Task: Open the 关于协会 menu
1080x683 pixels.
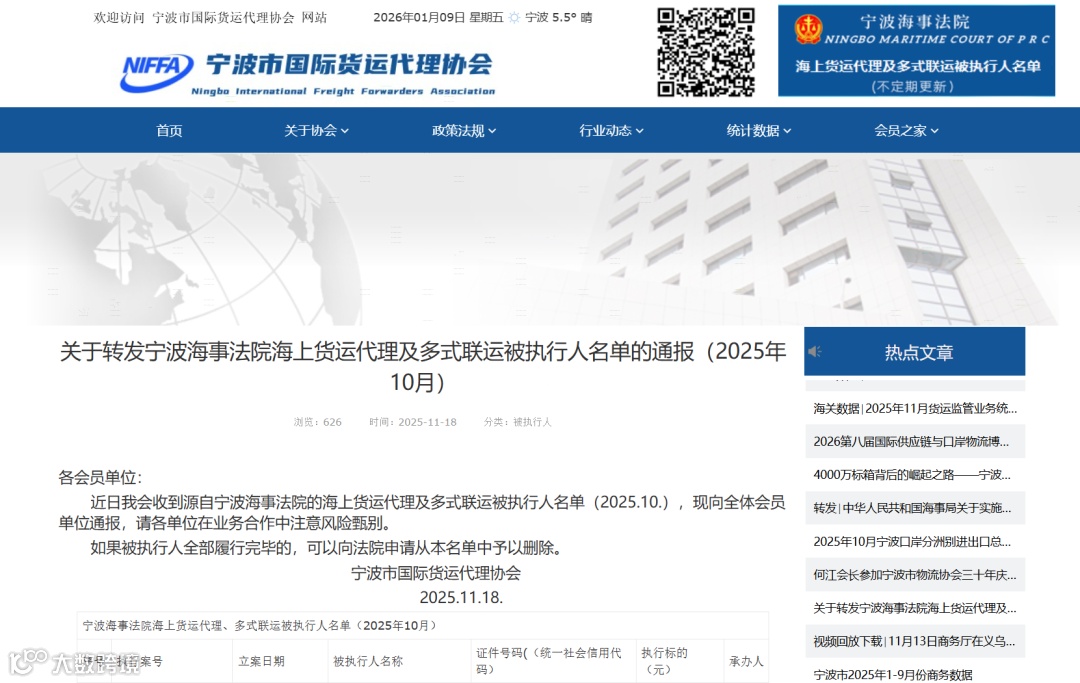Action: point(316,130)
